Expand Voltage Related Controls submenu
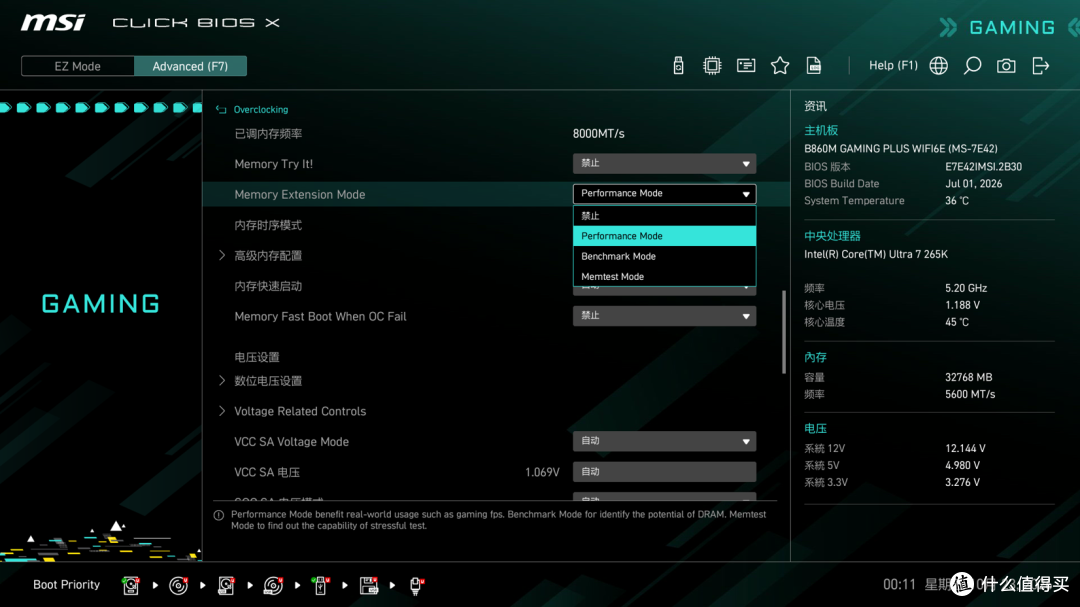This screenshot has width=1080, height=607. [x=300, y=411]
